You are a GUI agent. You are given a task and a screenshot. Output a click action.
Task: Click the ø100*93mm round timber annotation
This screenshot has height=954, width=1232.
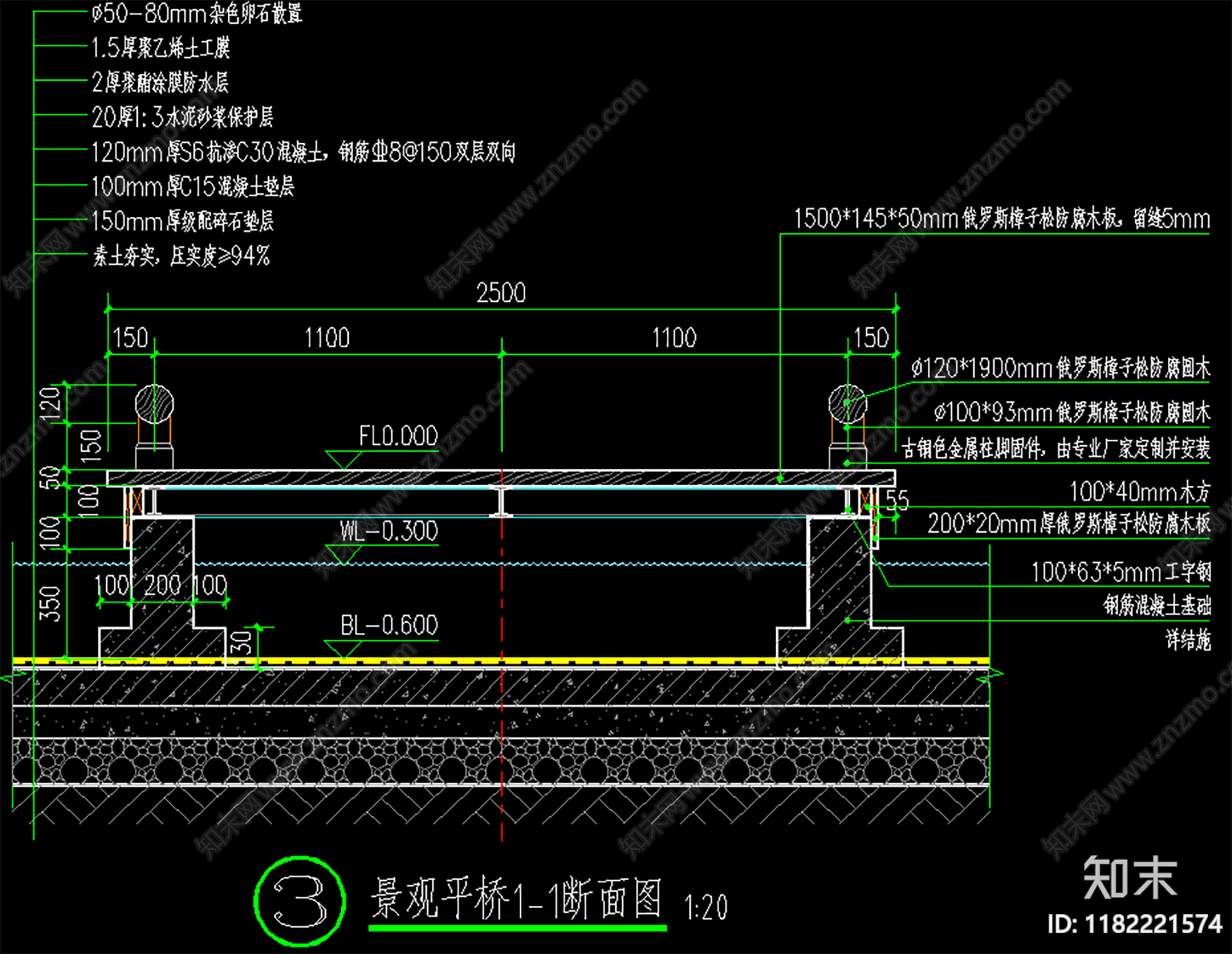(x=1072, y=413)
